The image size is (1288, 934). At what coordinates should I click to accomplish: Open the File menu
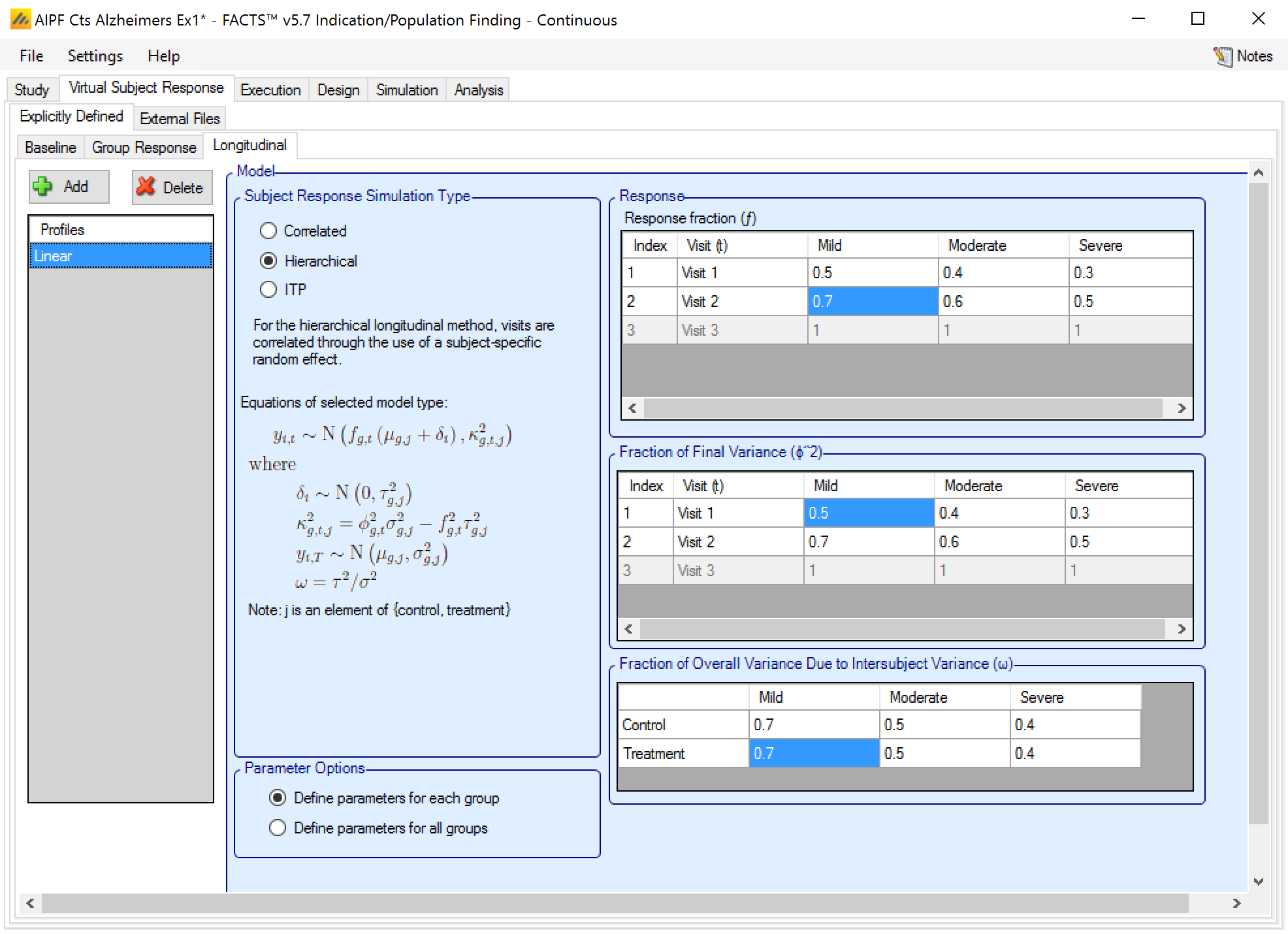pos(31,56)
